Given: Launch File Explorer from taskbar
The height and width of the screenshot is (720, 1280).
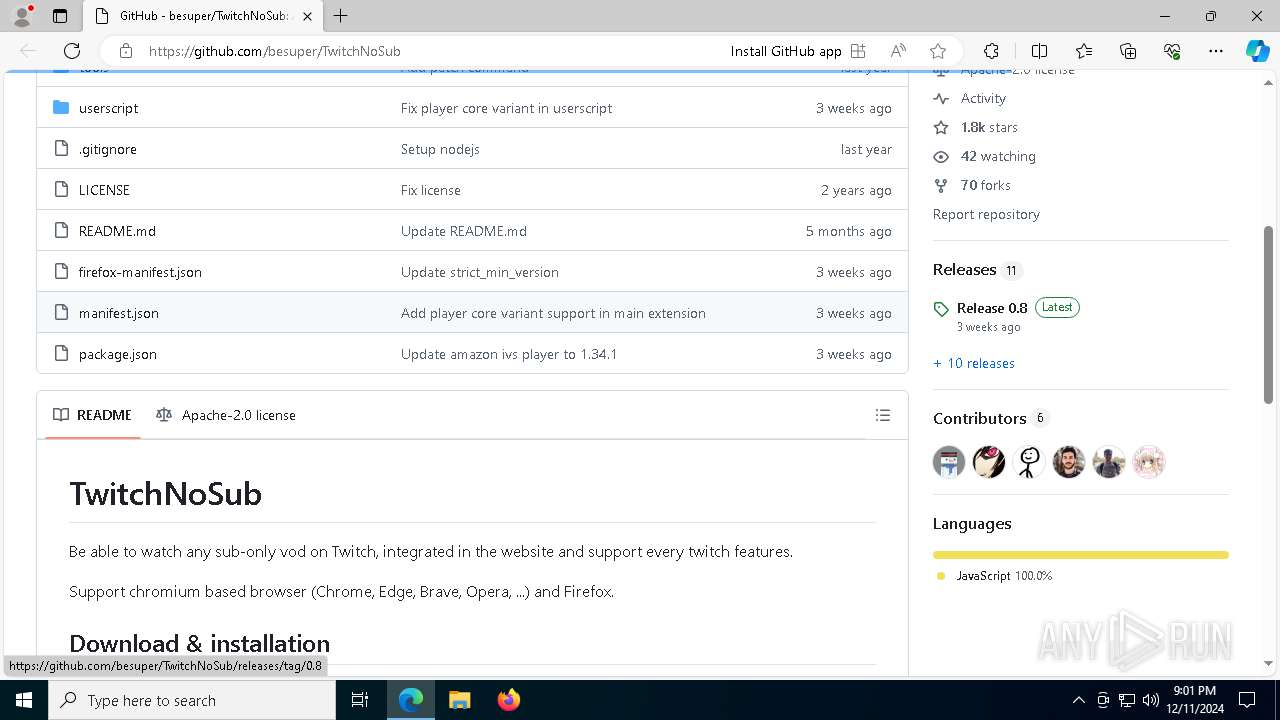Looking at the screenshot, I should tap(459, 700).
